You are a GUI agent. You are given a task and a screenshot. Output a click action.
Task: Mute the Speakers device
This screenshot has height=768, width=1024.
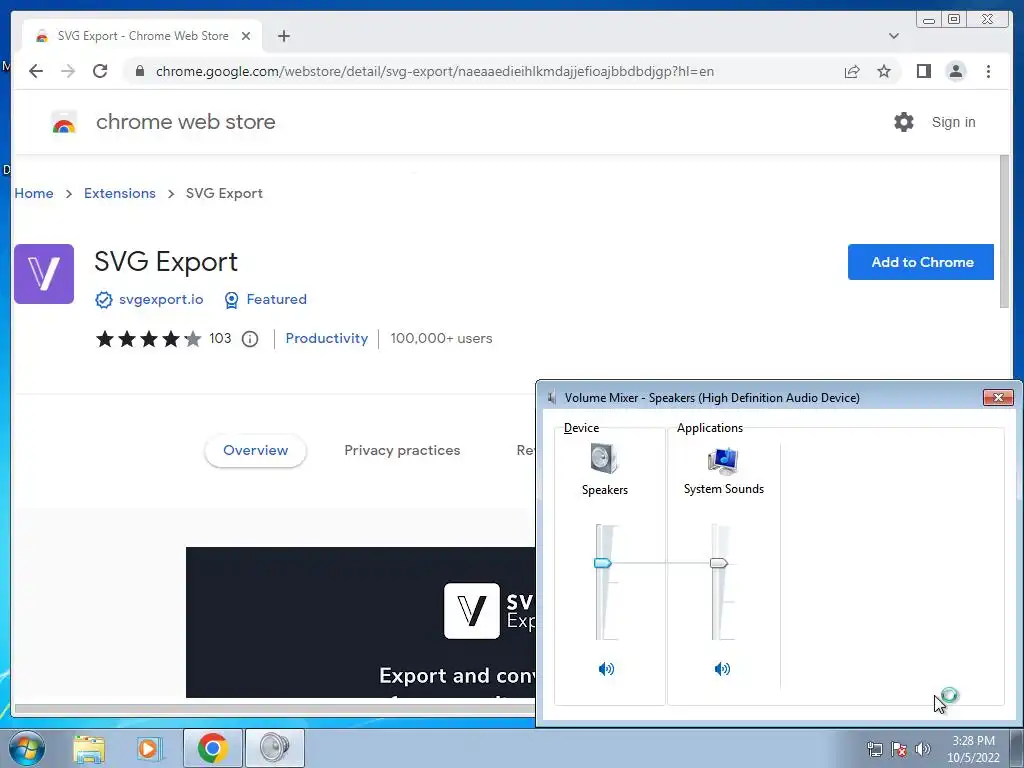606,668
